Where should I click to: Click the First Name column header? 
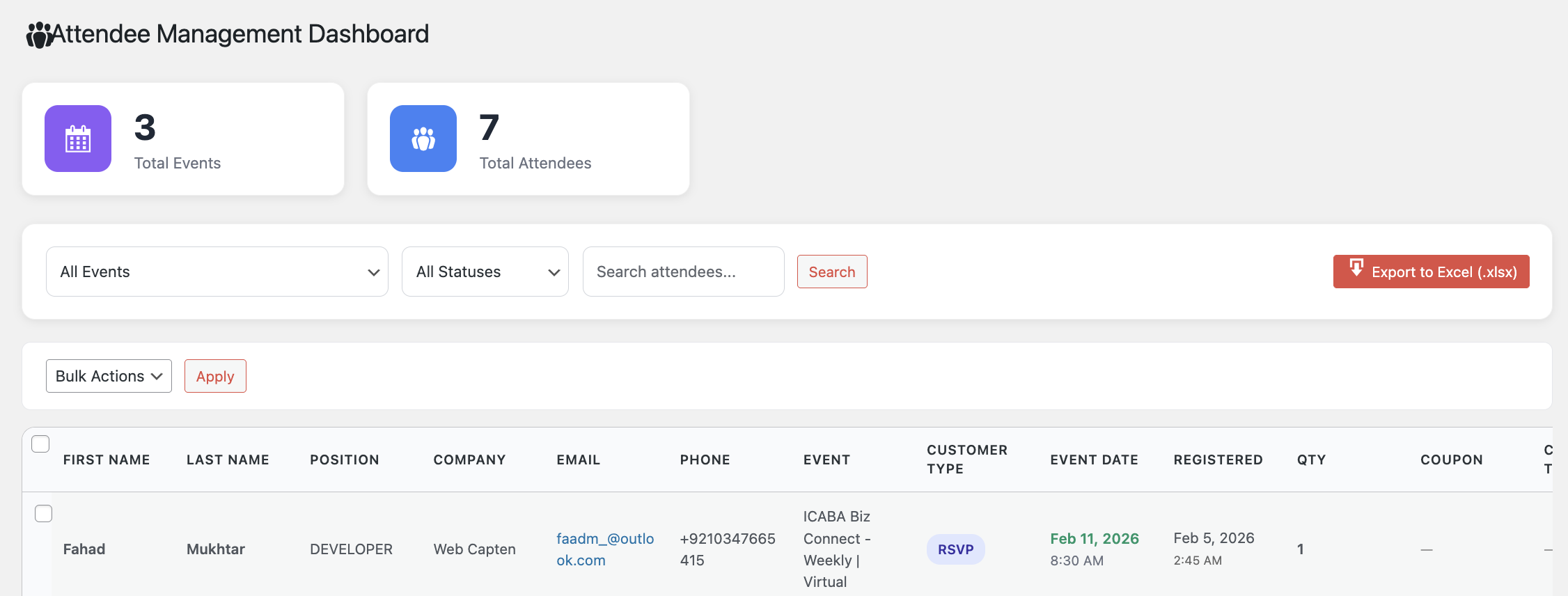(x=107, y=460)
